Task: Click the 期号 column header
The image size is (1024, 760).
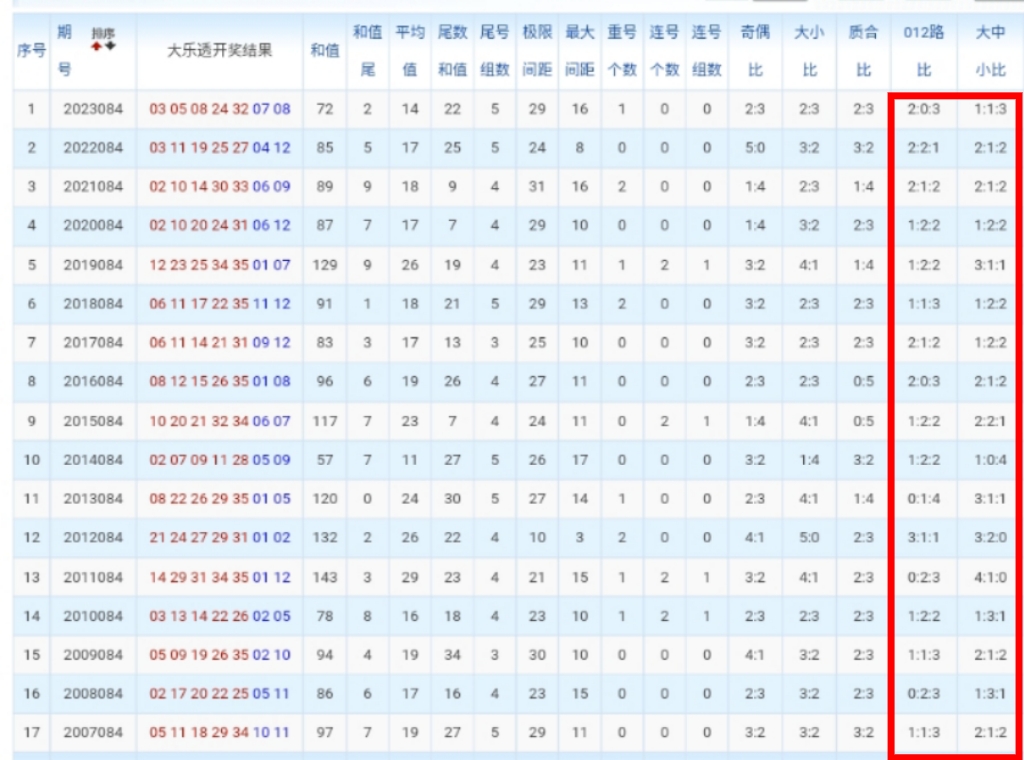Action: 64,51
